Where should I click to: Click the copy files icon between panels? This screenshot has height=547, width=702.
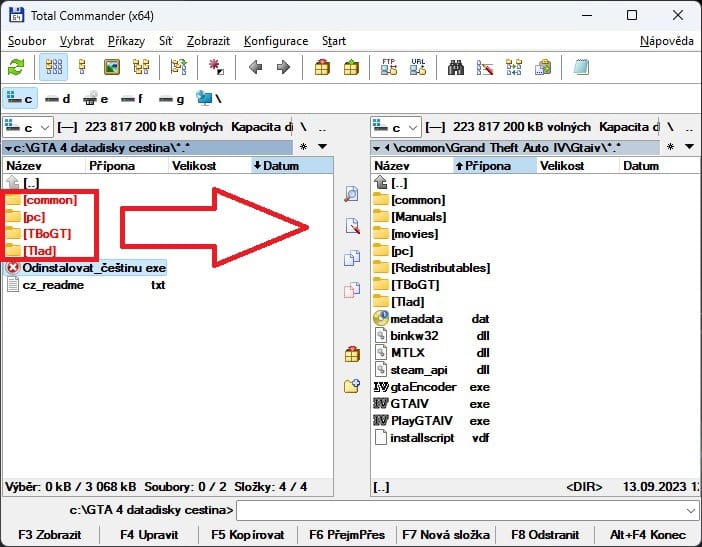tap(352, 258)
